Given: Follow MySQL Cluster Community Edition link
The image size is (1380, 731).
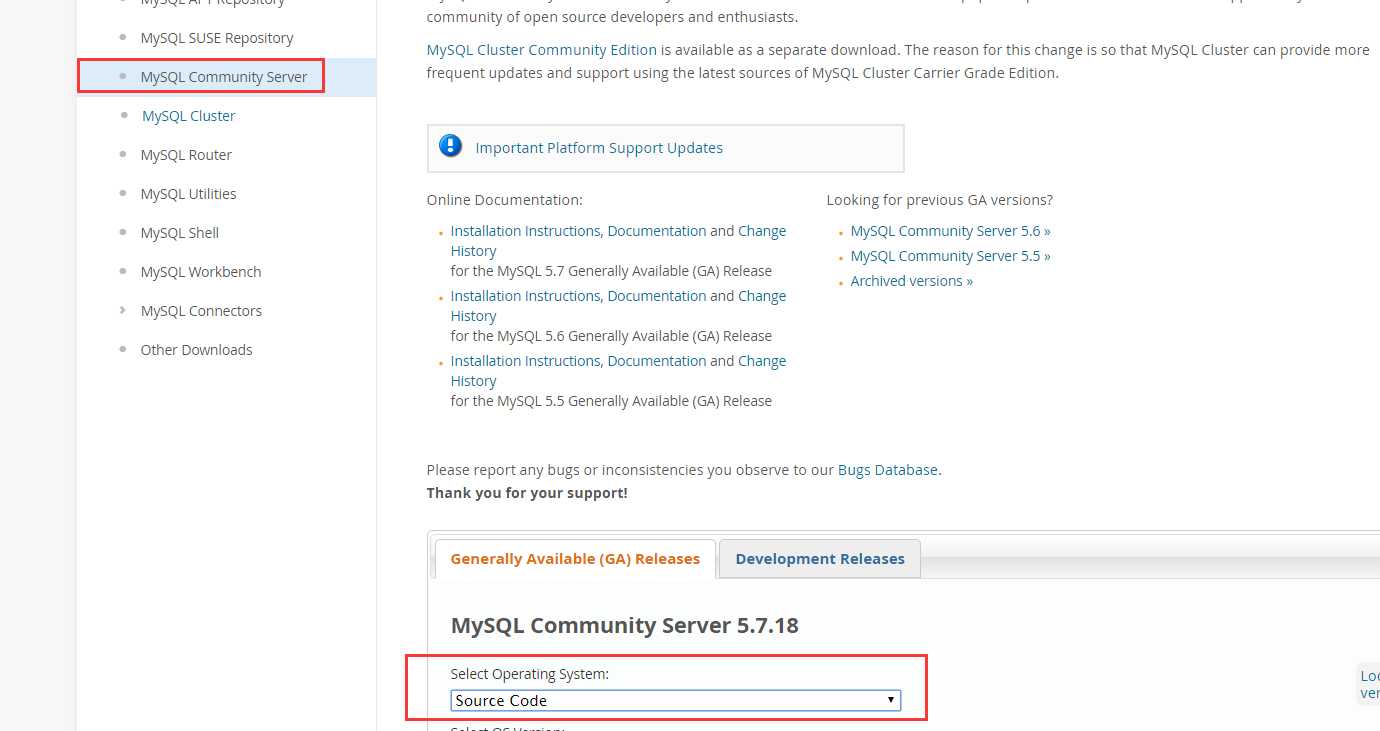Looking at the screenshot, I should [x=542, y=50].
